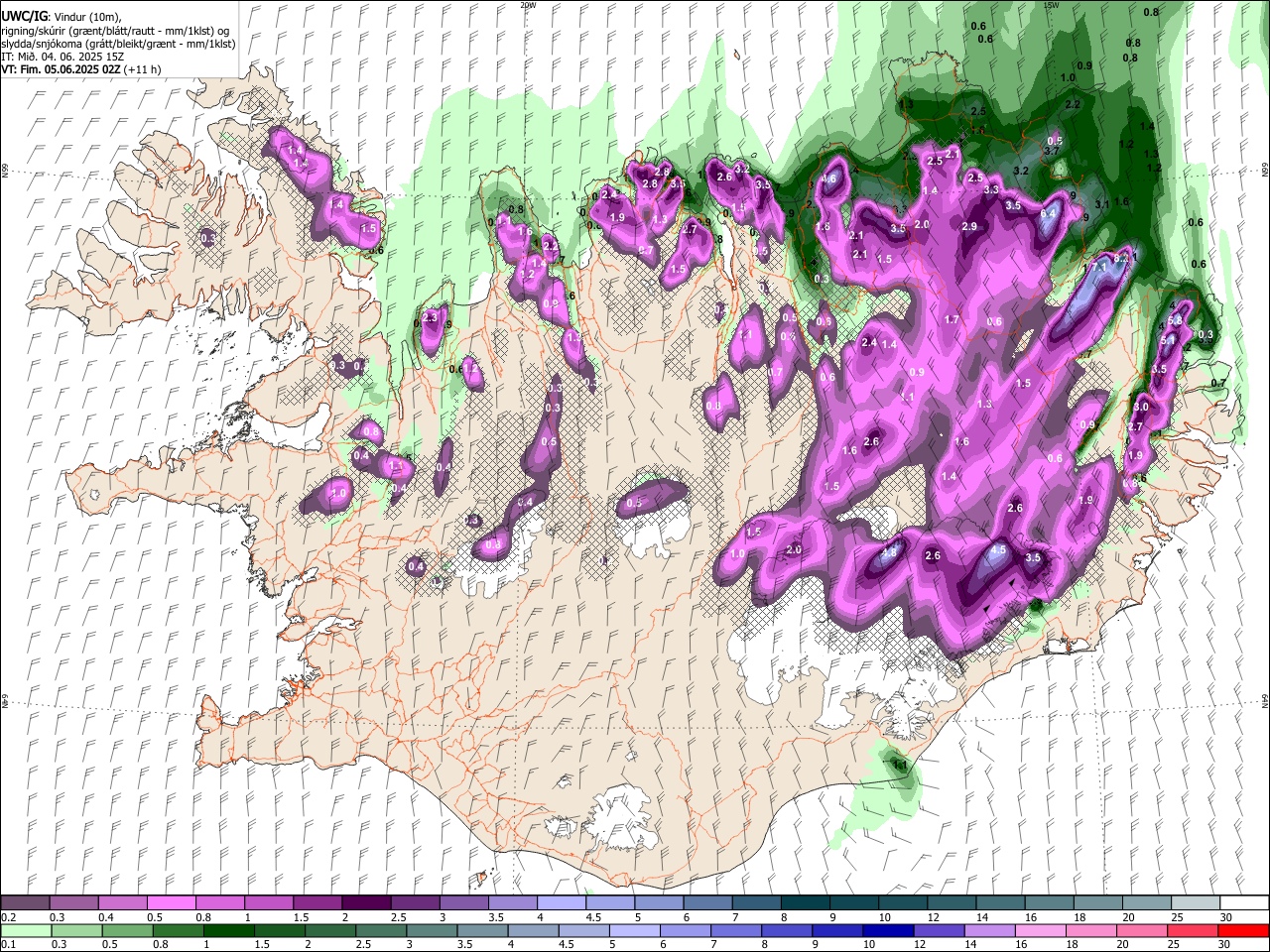
Task: Click the bright pink 0.5–0.8 snow legend swatch
Action: [x=171, y=902]
